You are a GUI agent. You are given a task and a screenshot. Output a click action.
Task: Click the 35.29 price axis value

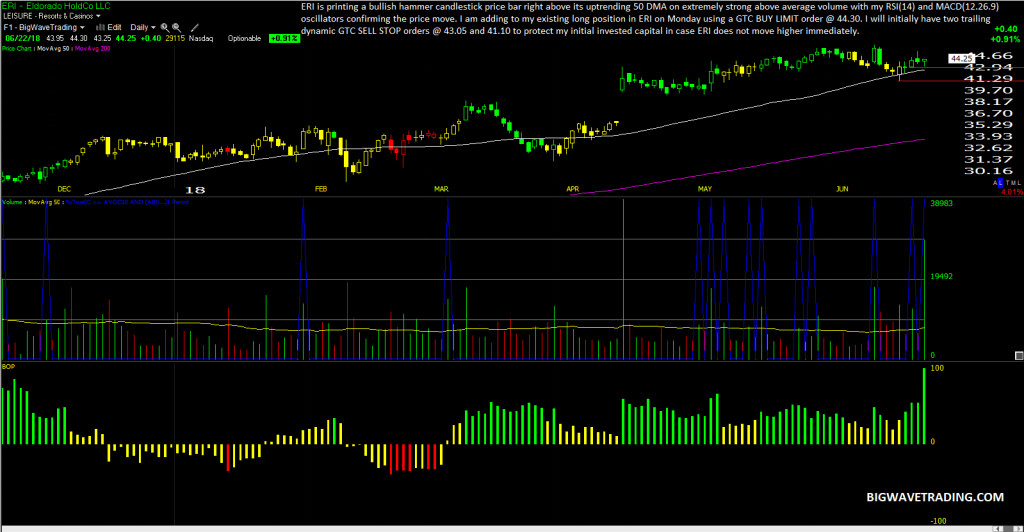click(x=988, y=125)
